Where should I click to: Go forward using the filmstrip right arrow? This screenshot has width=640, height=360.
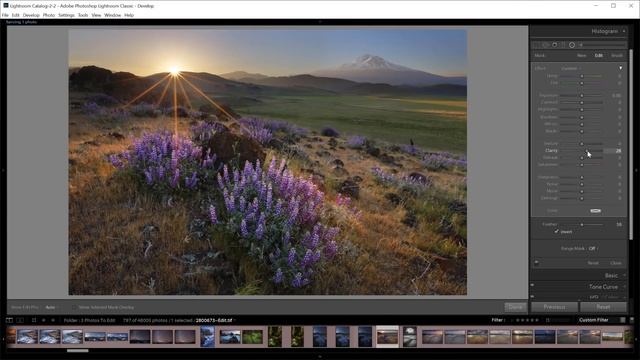tap(53, 320)
